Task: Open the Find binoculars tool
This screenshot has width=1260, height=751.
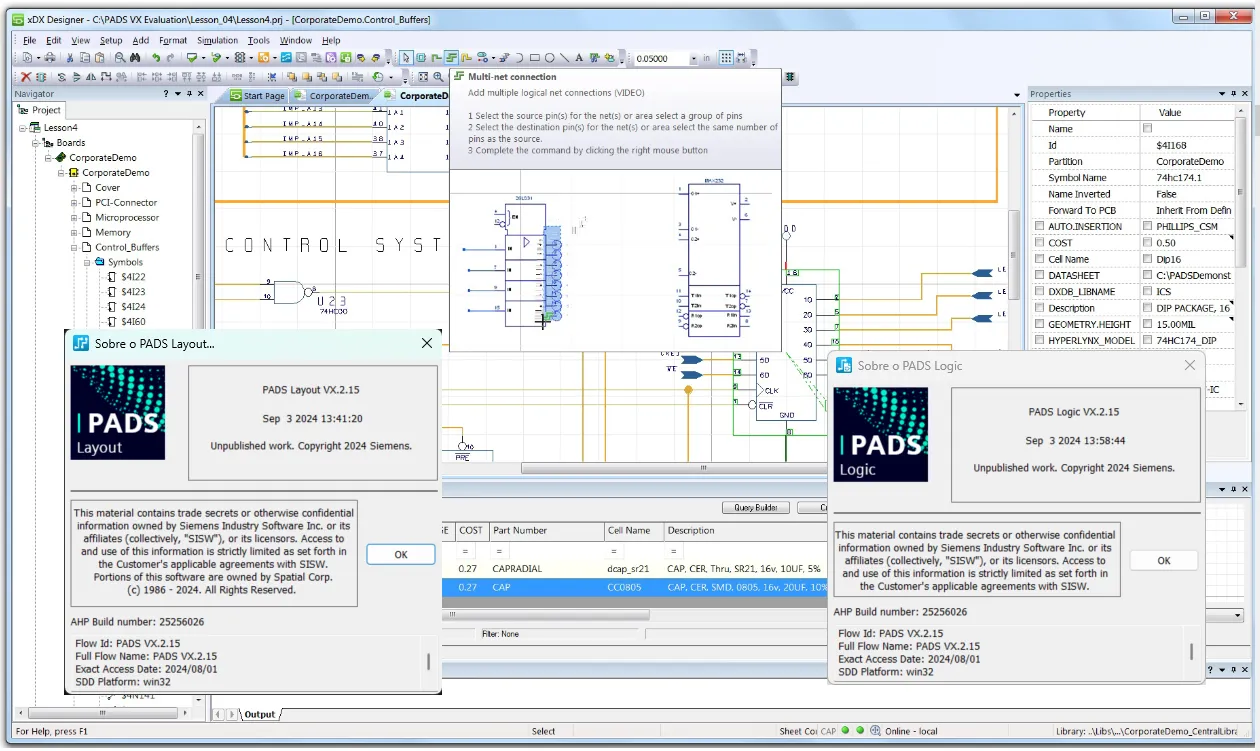Action: 135,58
